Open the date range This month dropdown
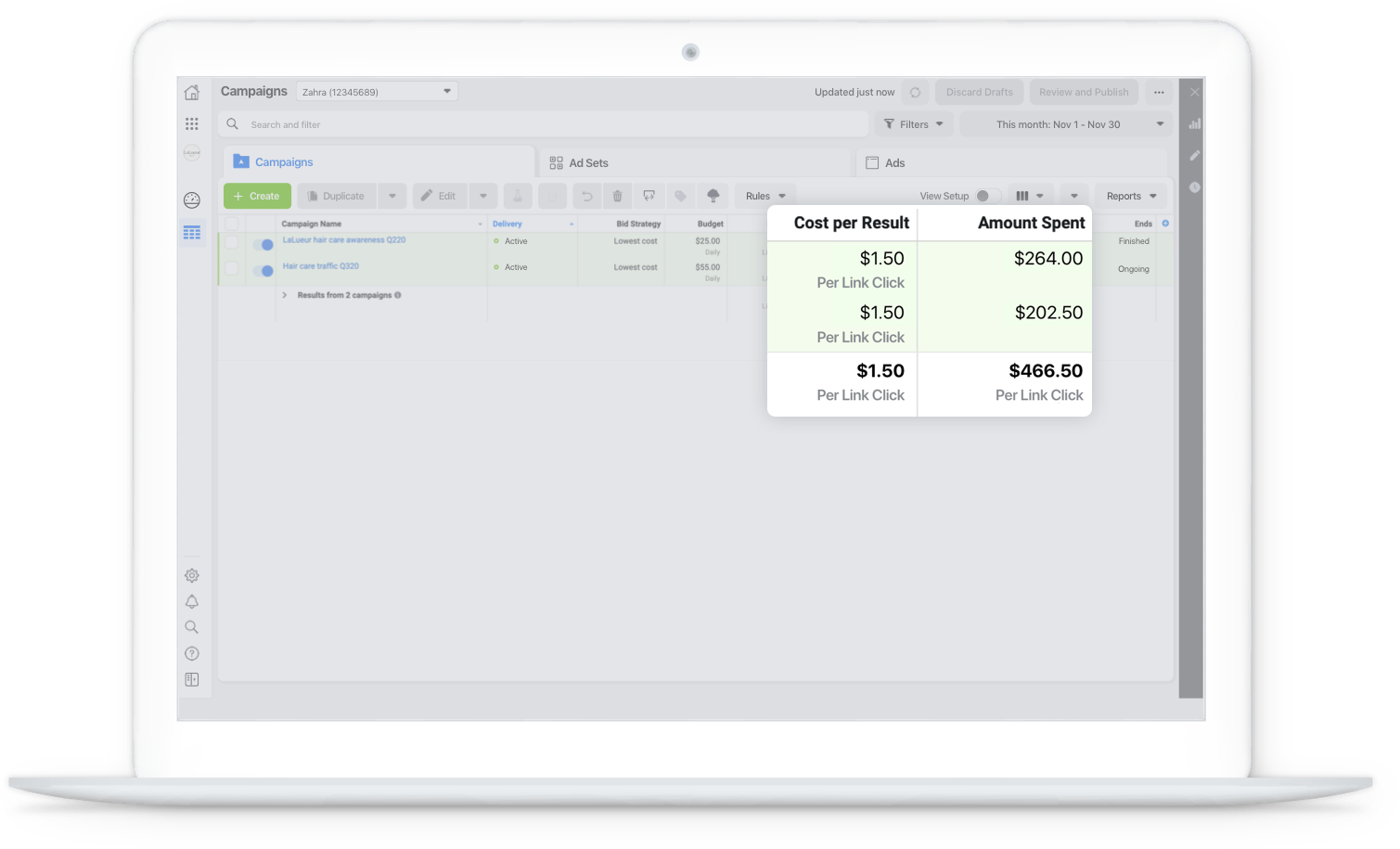Viewport: 1400px width, 849px height. point(1065,124)
